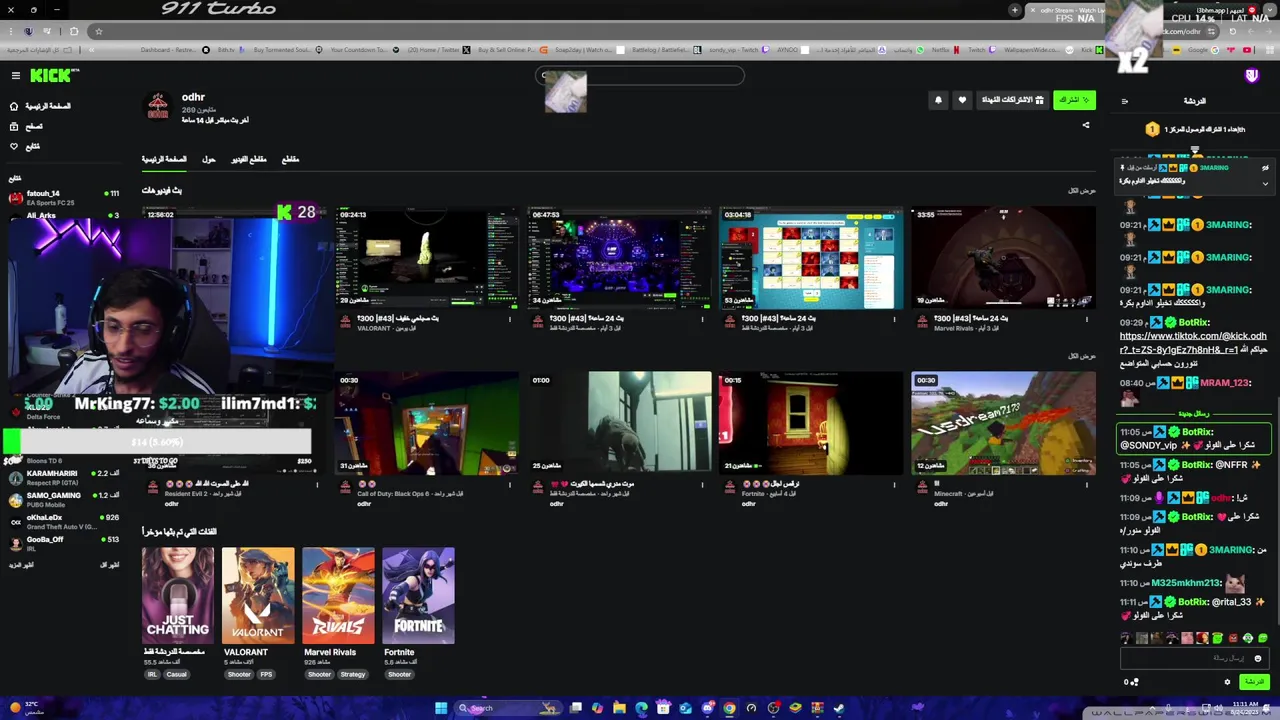Click View all next to the clips section
Image resolution: width=1280 pixels, height=720 pixels.
click(x=1082, y=355)
